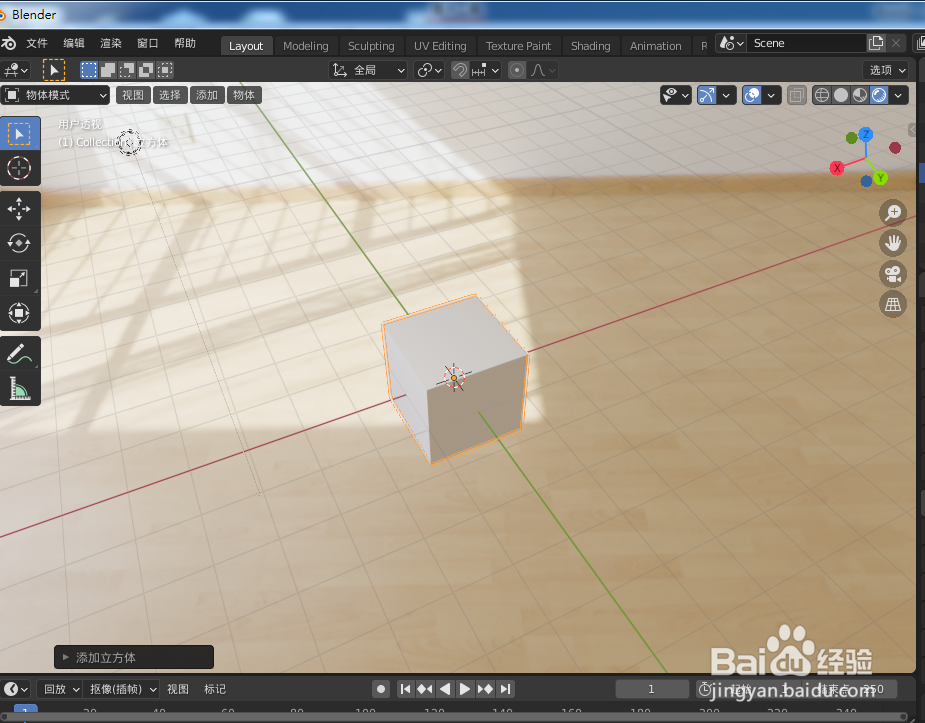Switch to material preview shading
This screenshot has width=925, height=723.
860,95
